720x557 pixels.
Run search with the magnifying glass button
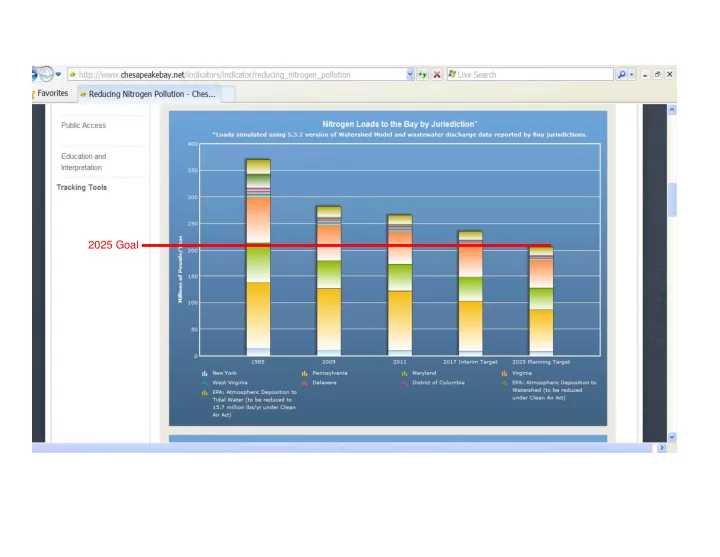[x=621, y=74]
